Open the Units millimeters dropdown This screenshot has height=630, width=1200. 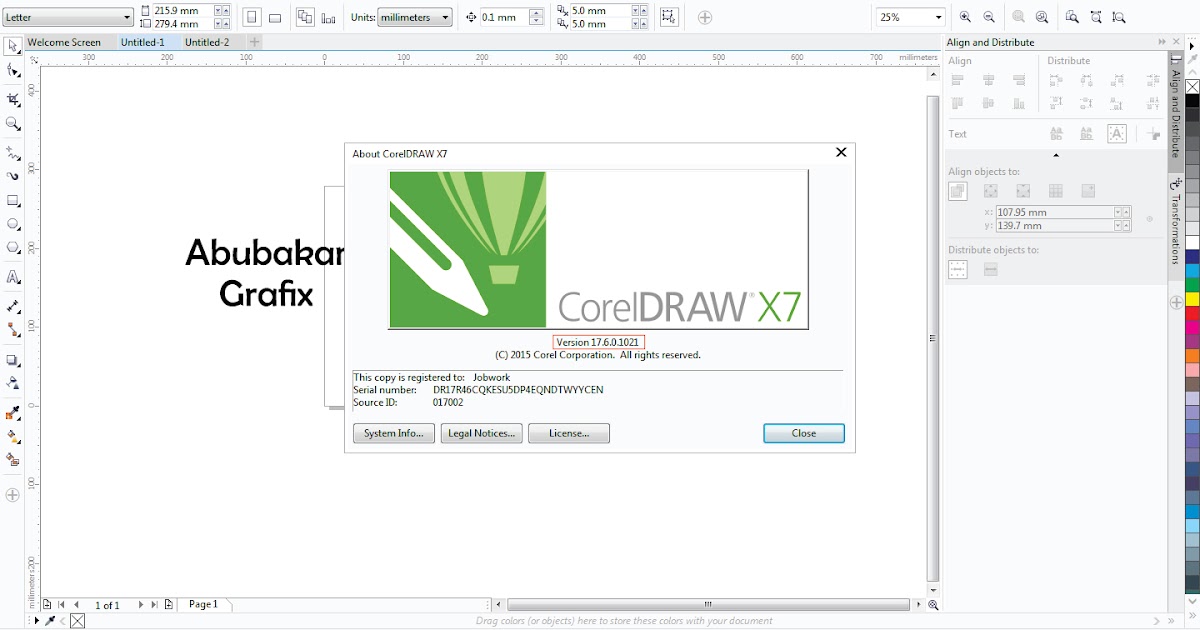[445, 18]
